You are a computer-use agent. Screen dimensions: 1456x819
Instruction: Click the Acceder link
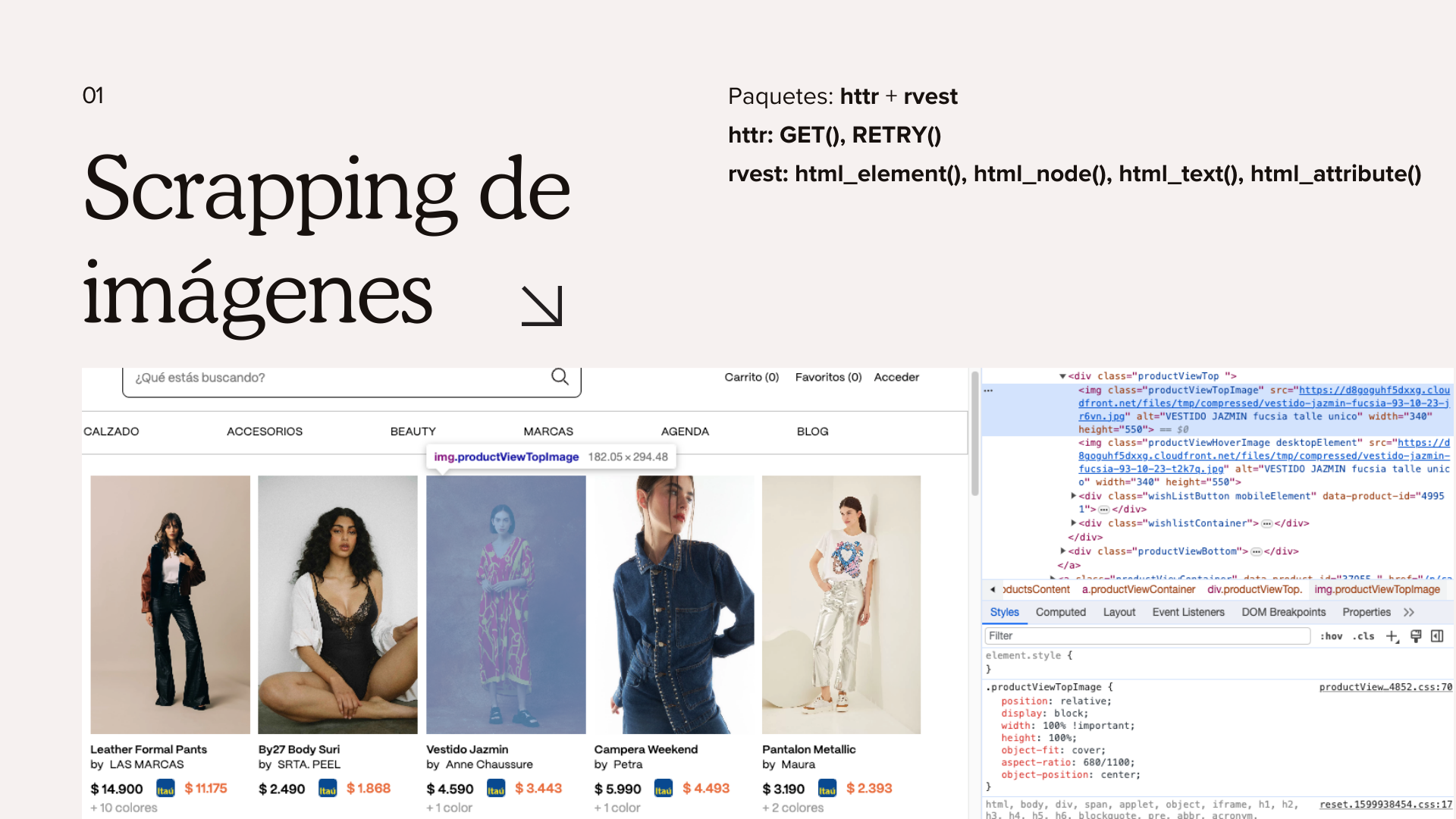[x=896, y=377]
